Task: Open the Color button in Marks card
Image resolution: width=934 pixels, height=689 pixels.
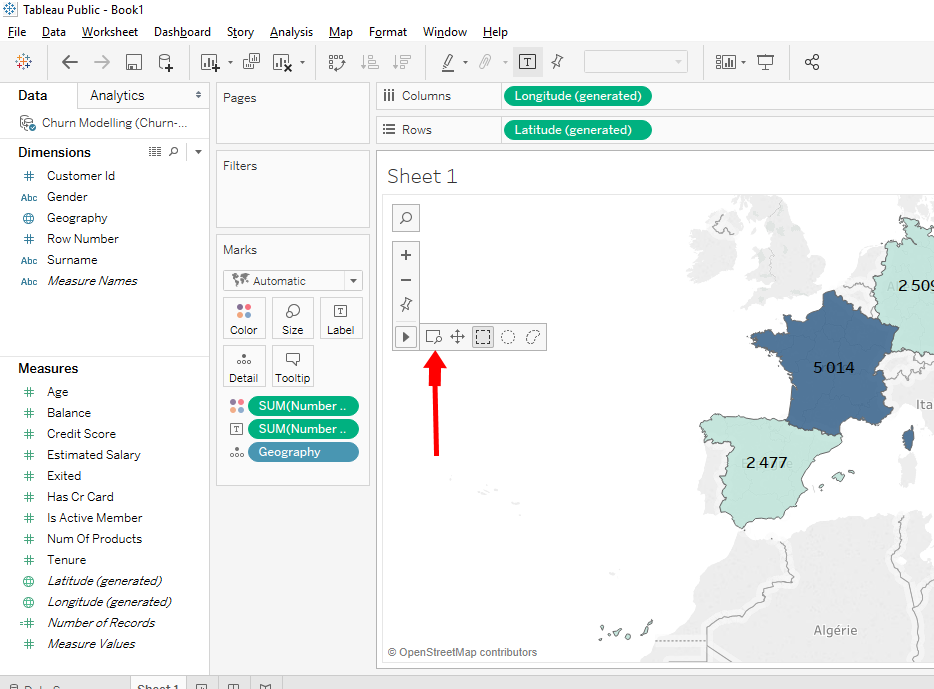Action: pos(244,318)
